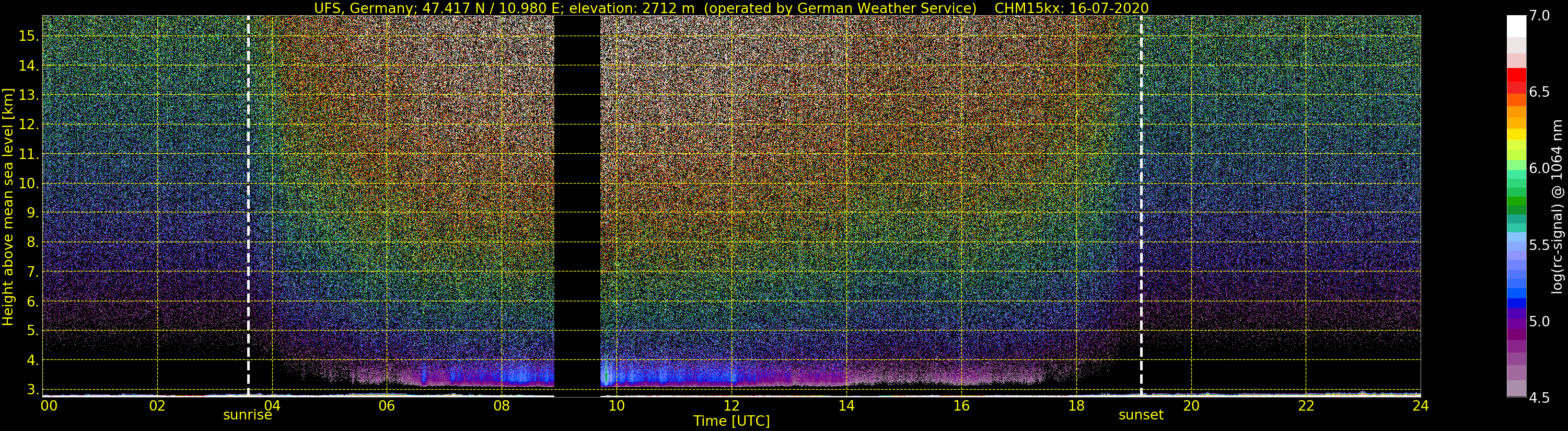Click the "7." height tick label

point(32,272)
